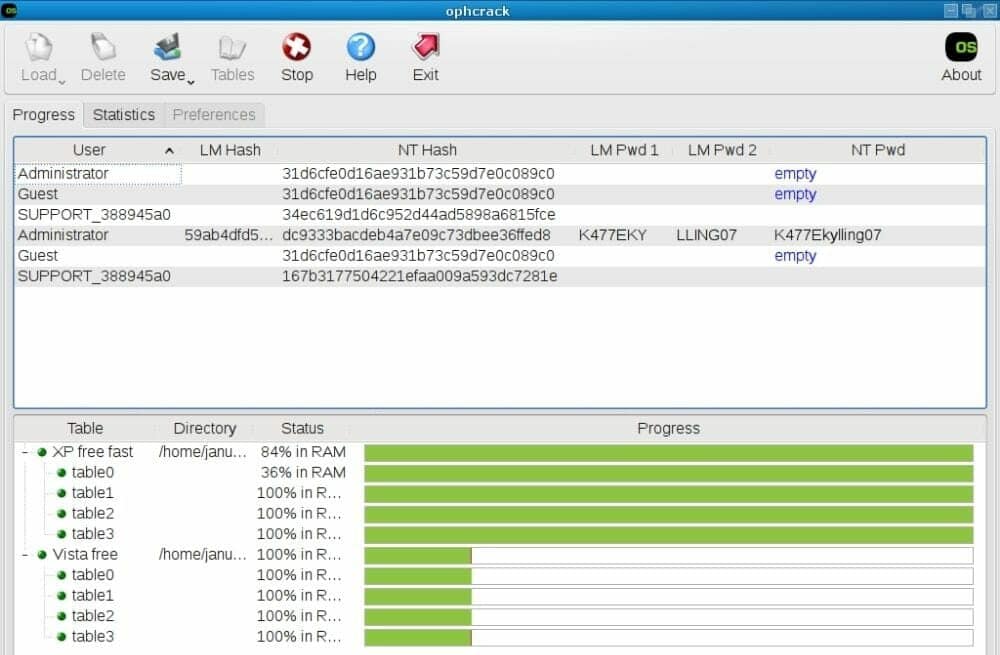Open Help via the question mark icon
Viewport: 1000px width, 655px height.
[360, 47]
